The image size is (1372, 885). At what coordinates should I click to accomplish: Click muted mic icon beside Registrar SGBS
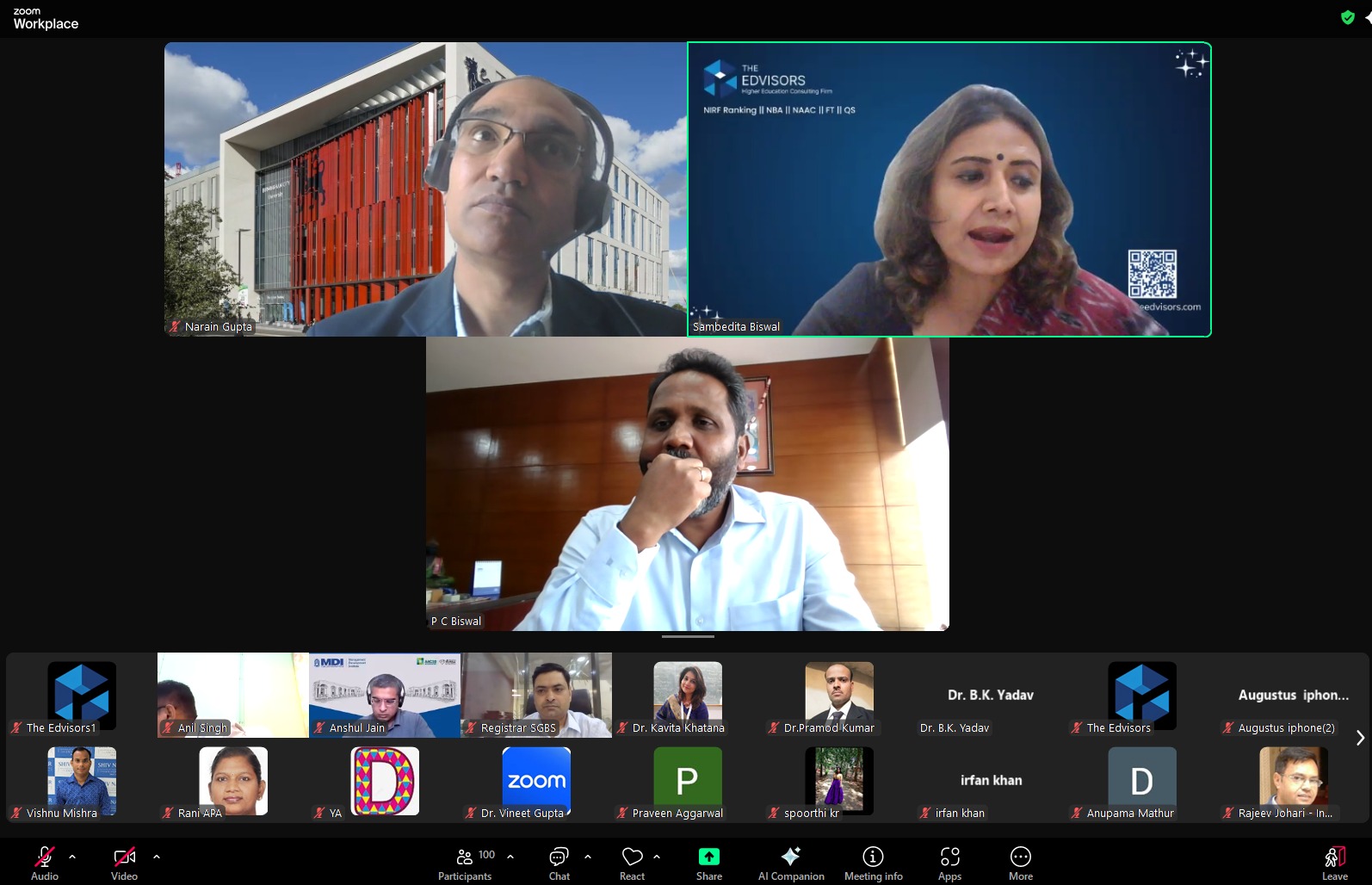[x=471, y=727]
